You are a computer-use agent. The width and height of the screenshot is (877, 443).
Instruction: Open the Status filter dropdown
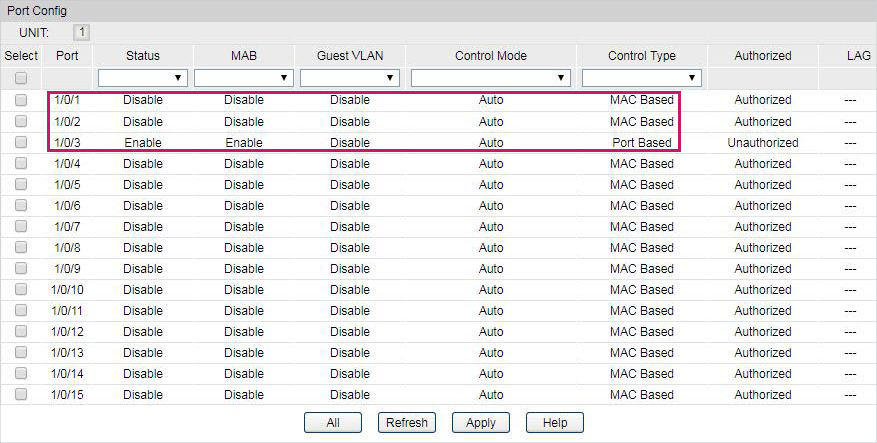(143, 78)
